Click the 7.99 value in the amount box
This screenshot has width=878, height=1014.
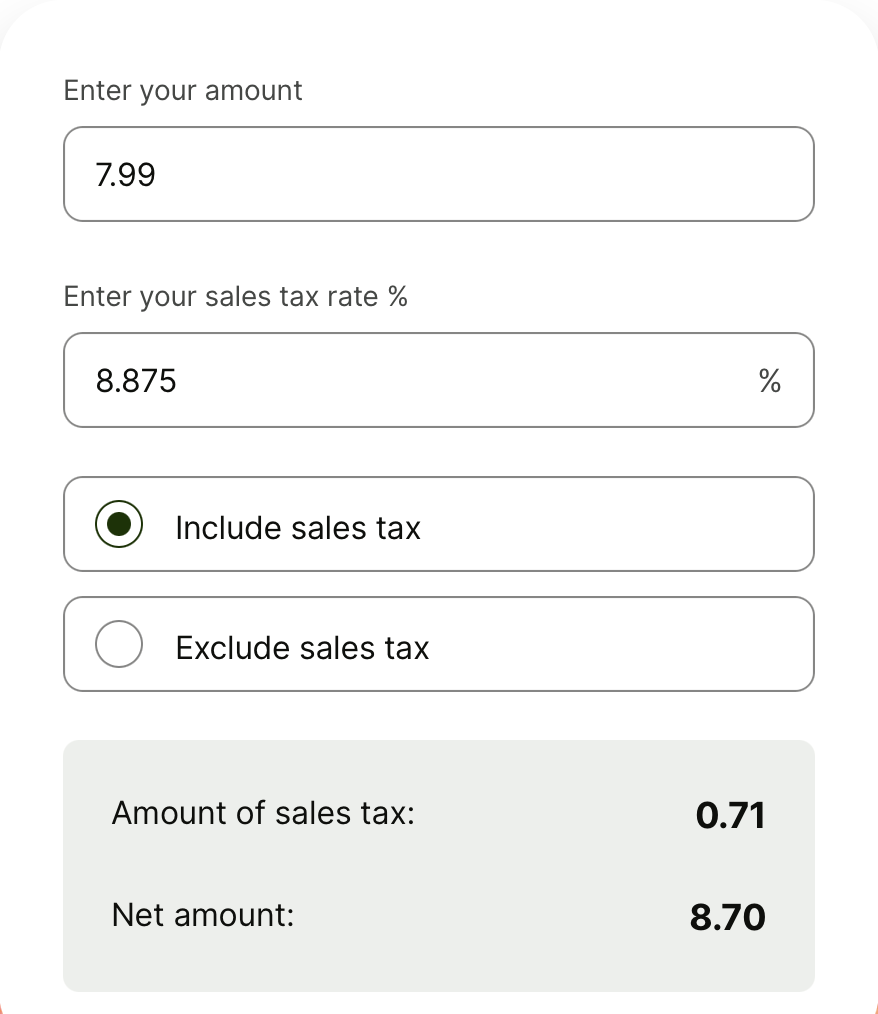[x=125, y=175]
